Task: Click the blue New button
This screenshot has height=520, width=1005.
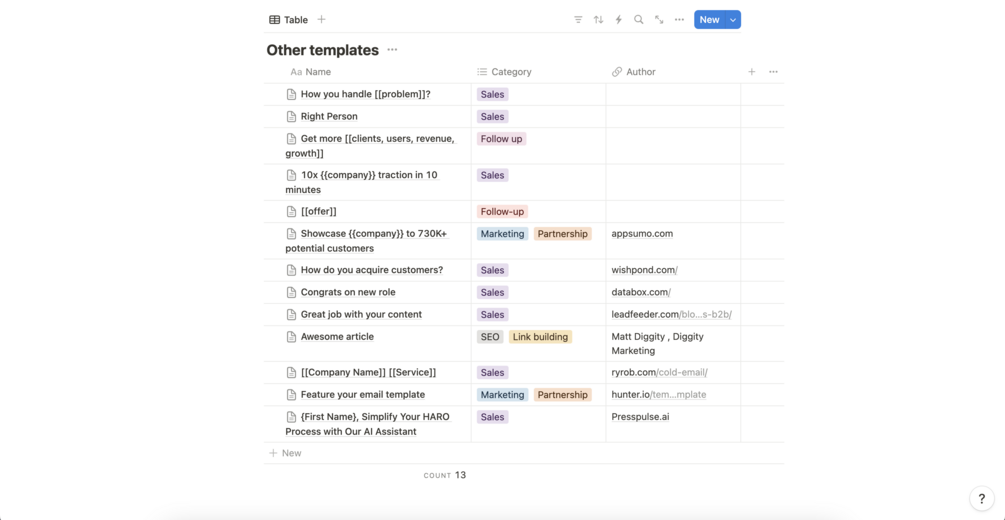Action: click(x=709, y=20)
